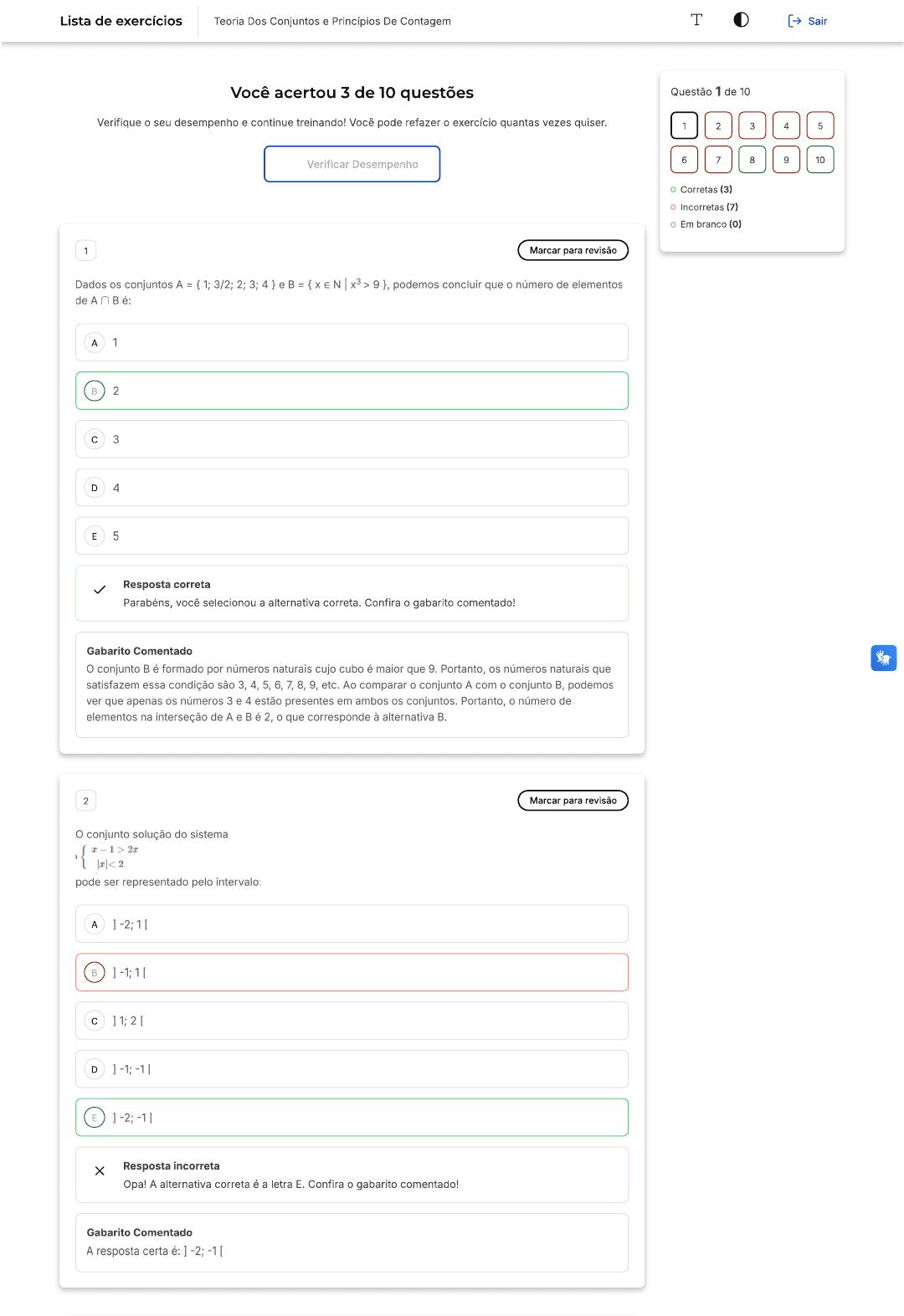Select option A radio for question 1
The height and width of the screenshot is (1316, 904).
(95, 343)
